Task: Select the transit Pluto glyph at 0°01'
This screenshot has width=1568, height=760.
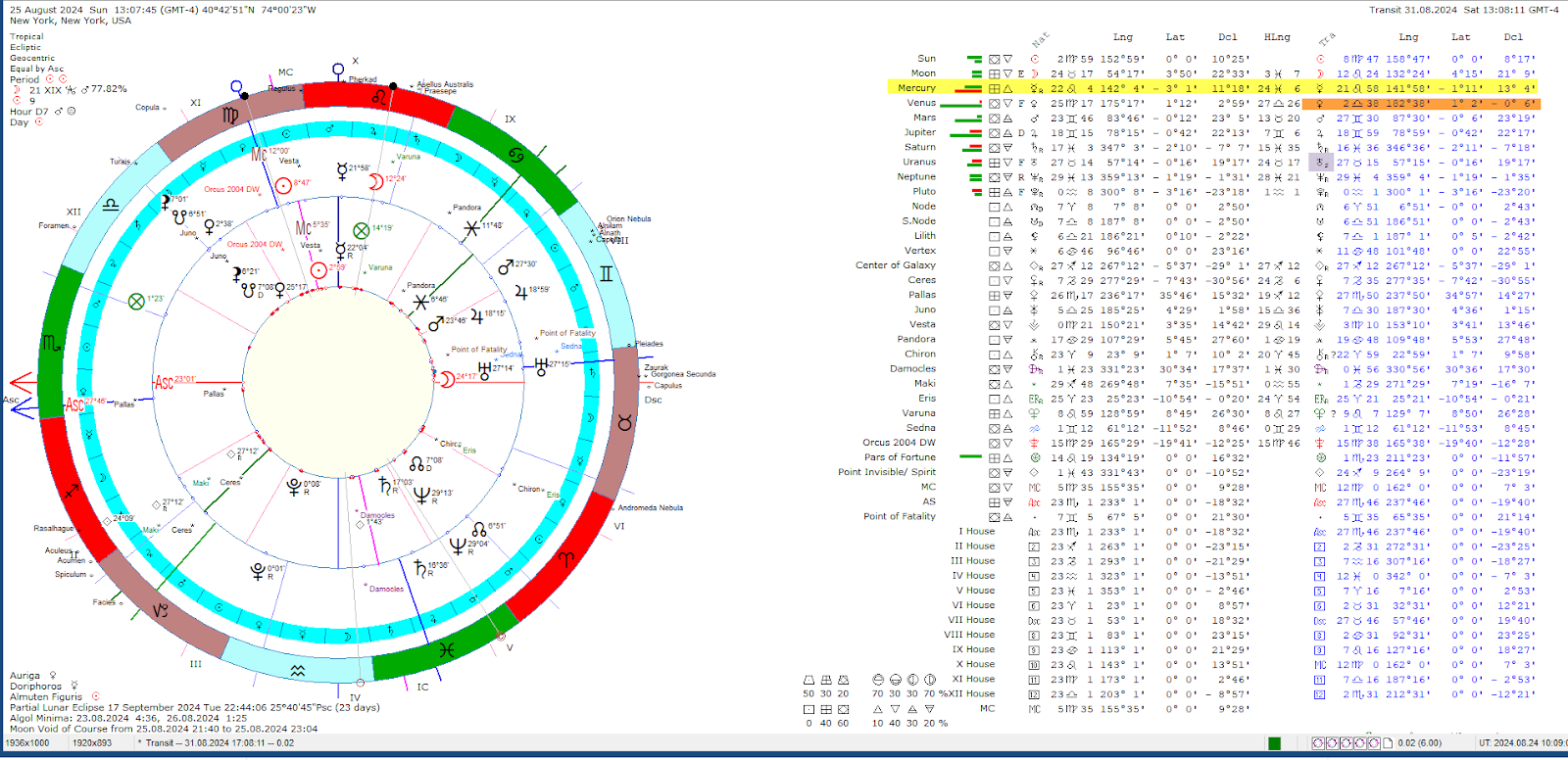Action: 258,571
